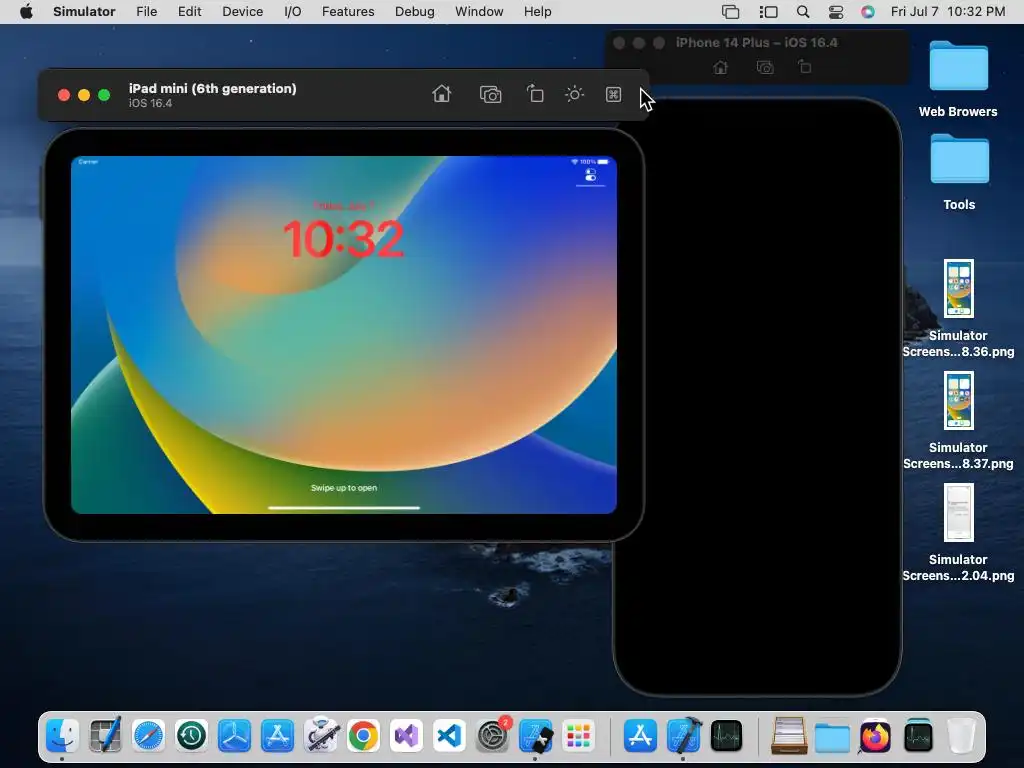
Task: Rotate the iPad mini simulator device
Action: pos(535,94)
